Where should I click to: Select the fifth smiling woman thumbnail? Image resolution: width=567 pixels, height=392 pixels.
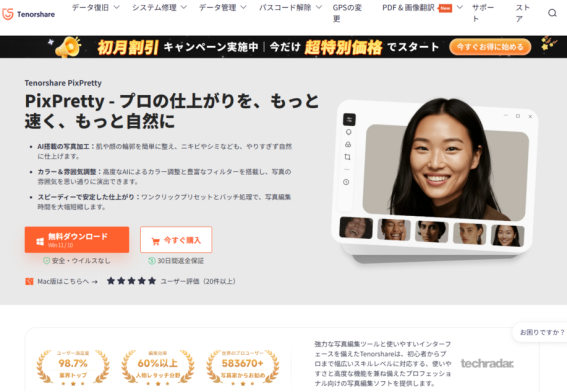(x=507, y=235)
